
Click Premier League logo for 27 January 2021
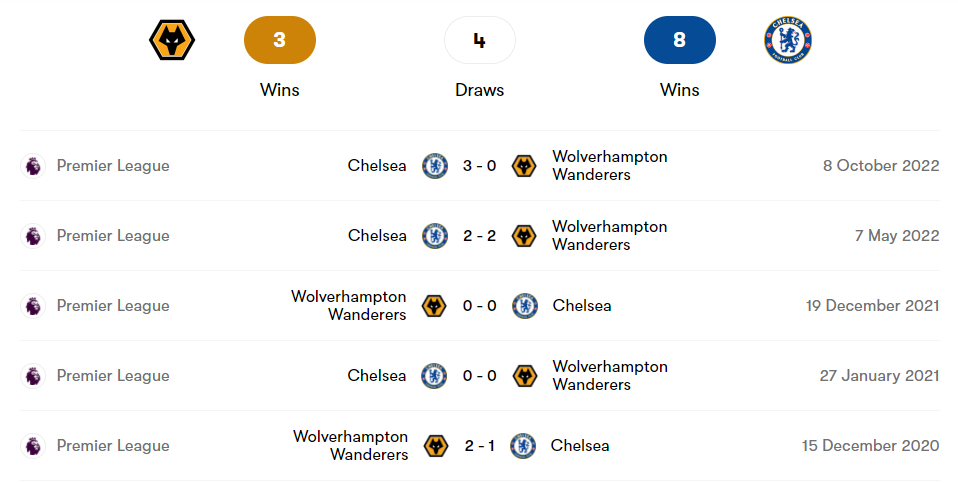pyautogui.click(x=34, y=376)
